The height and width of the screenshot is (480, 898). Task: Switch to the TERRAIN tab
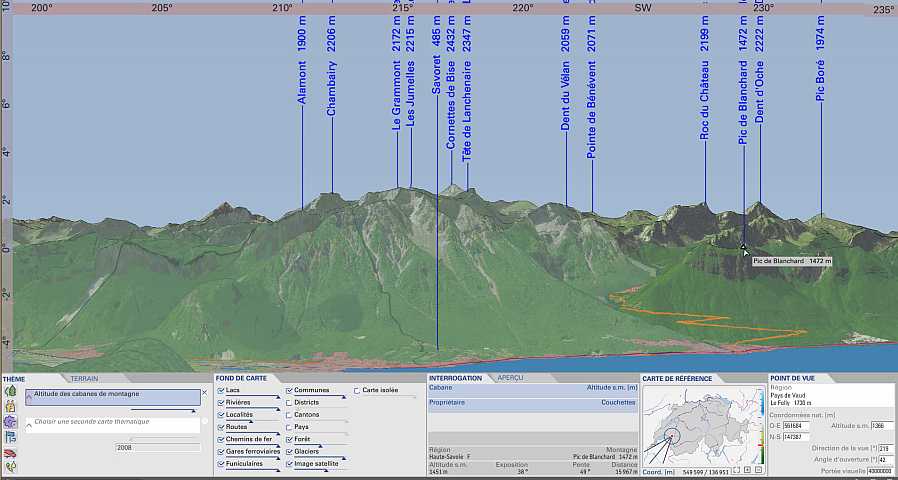[x=84, y=378]
